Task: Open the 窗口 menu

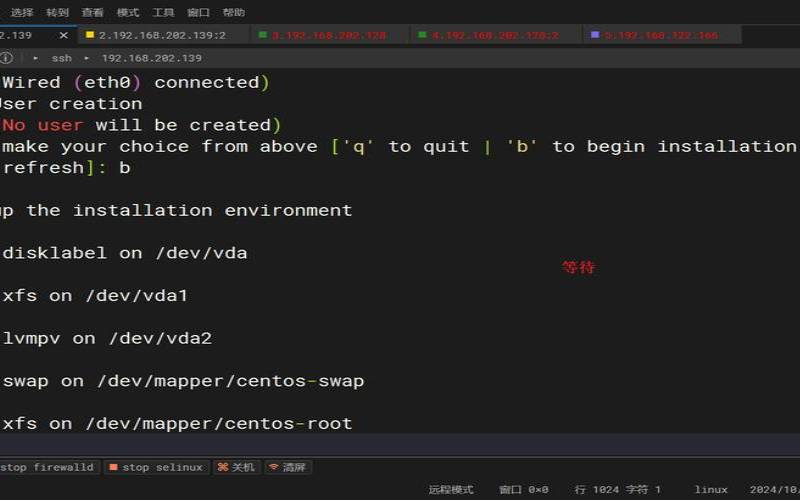Action: (x=198, y=13)
